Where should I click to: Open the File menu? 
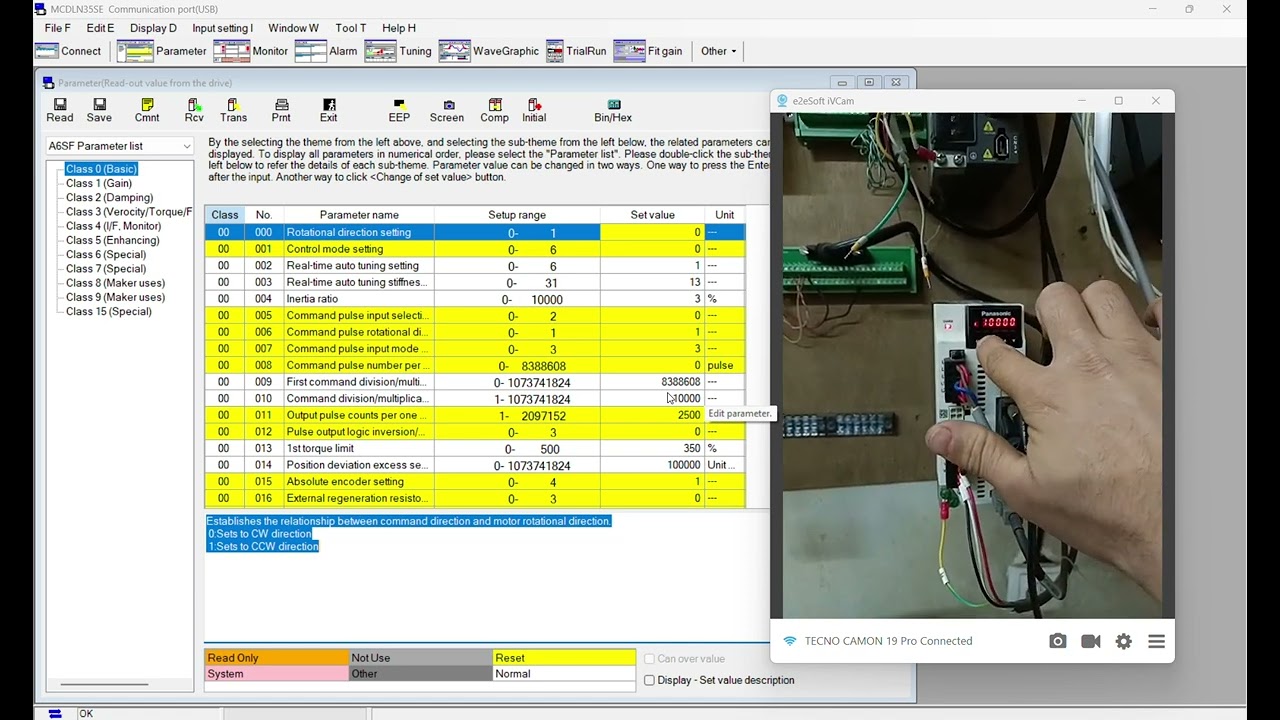[x=57, y=28]
